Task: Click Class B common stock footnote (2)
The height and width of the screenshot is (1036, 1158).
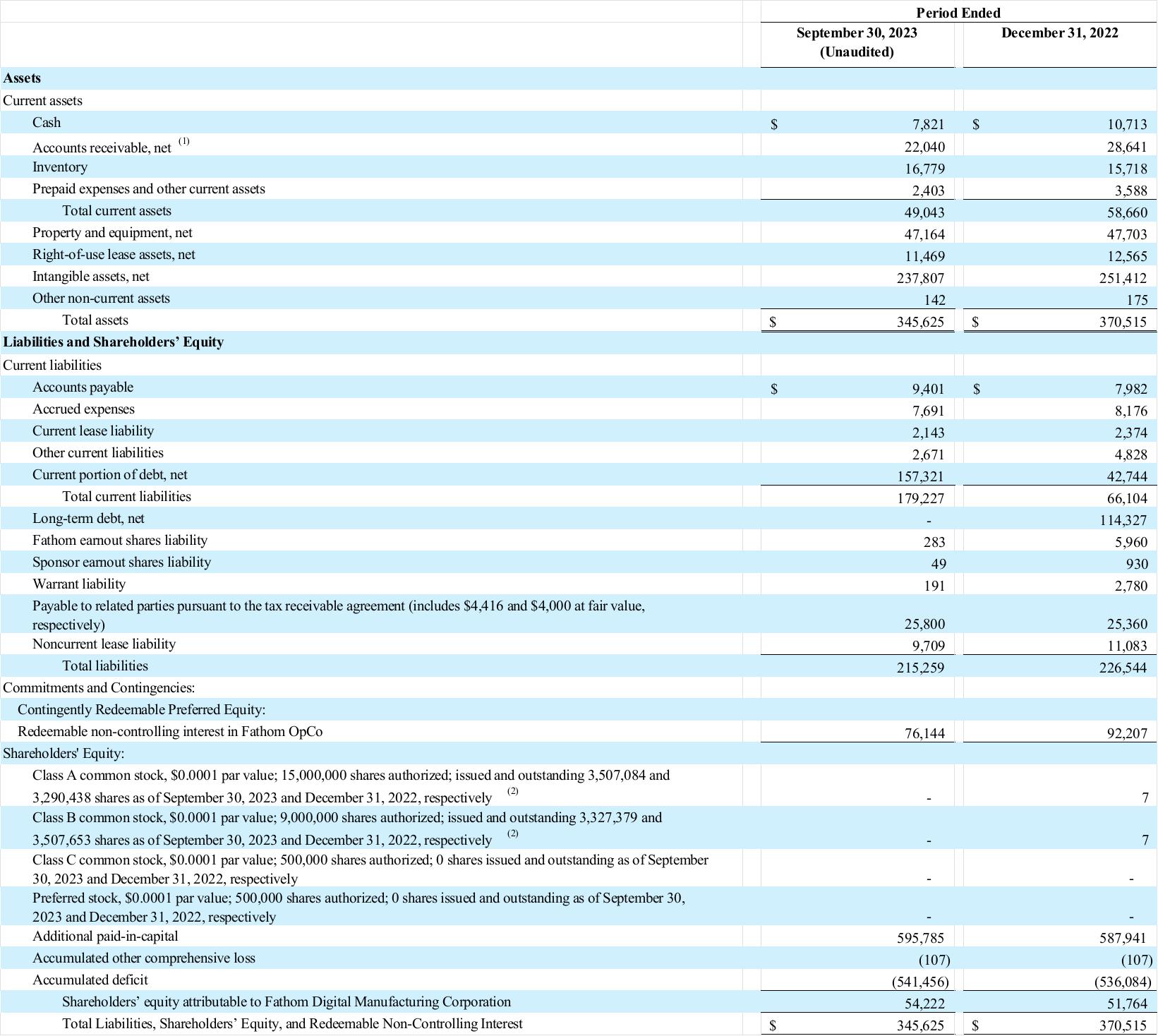Action: click(512, 833)
